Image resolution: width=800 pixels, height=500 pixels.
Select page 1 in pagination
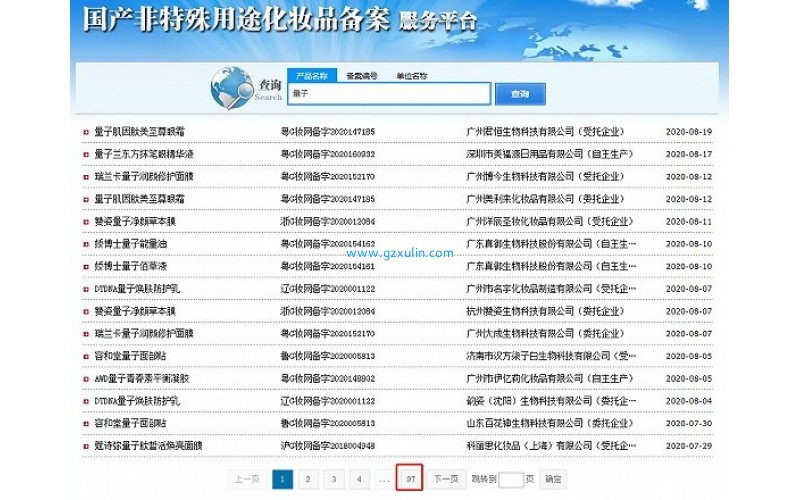coord(283,479)
